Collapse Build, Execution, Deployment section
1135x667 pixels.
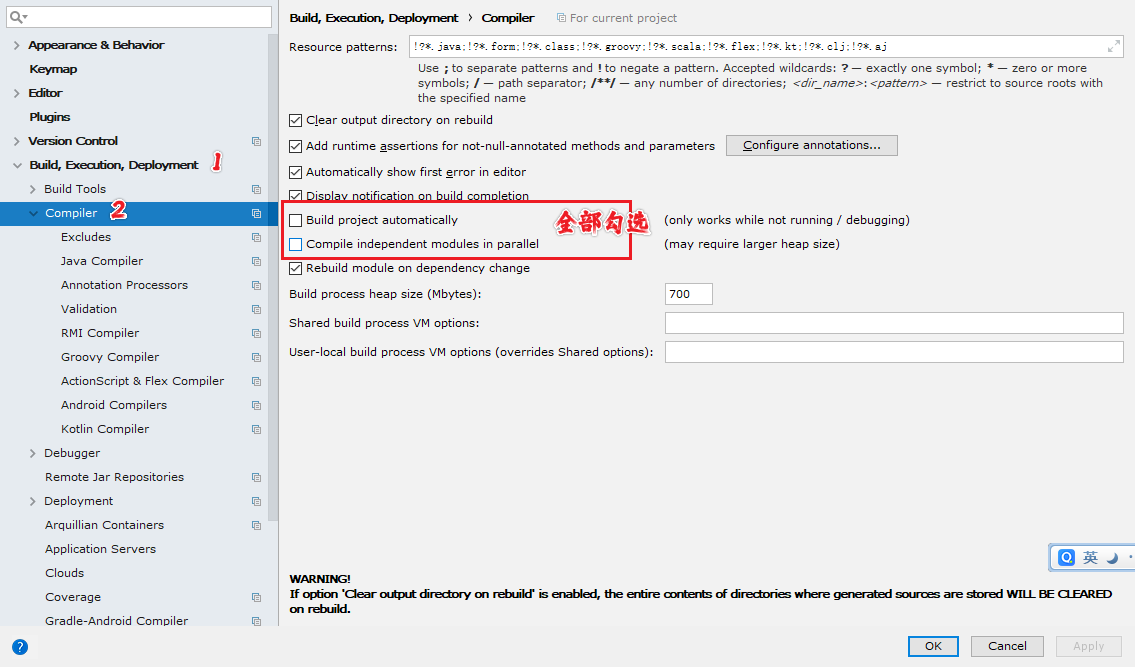(17, 165)
